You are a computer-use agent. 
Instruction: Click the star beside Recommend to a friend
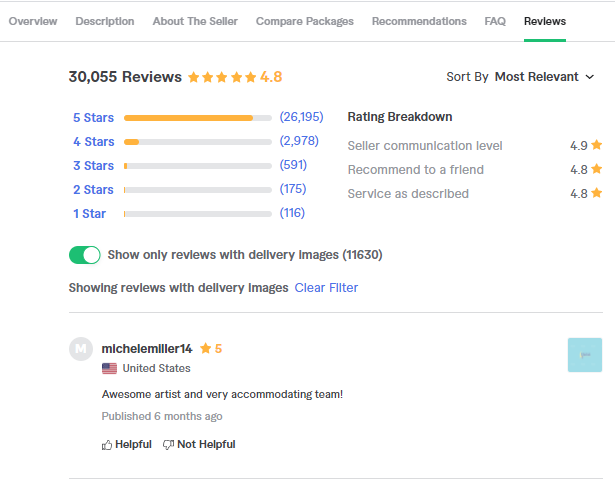pyautogui.click(x=597, y=169)
